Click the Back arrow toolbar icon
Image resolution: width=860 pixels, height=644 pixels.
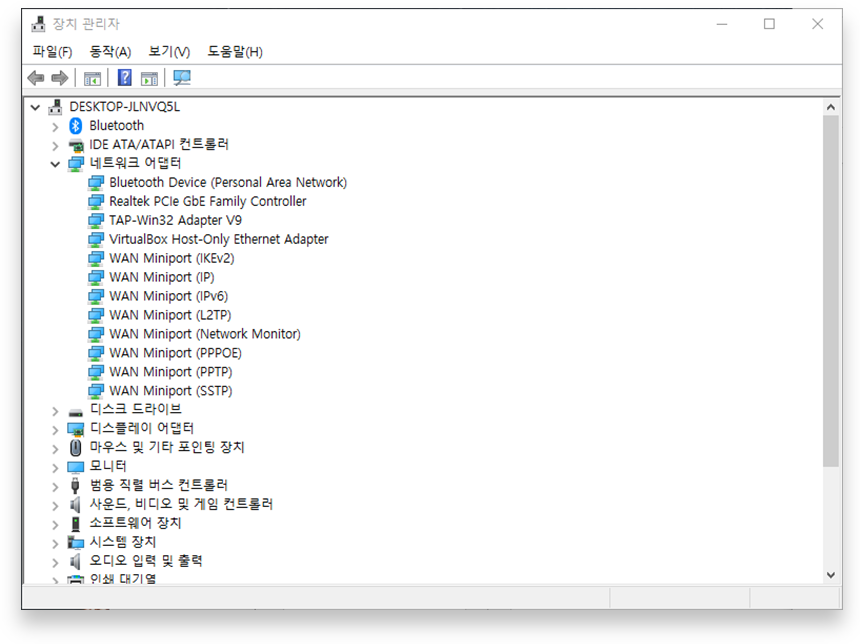click(36, 78)
